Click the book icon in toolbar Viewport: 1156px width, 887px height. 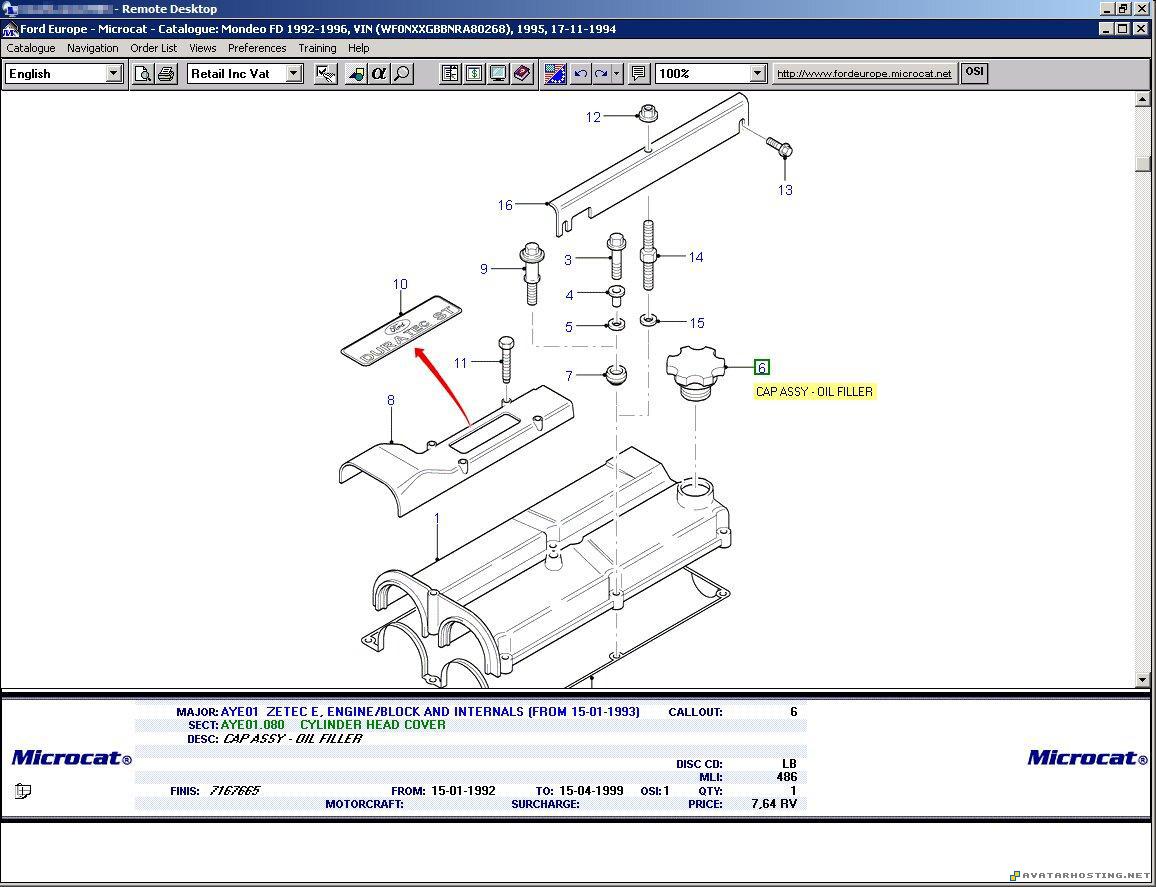coord(522,74)
